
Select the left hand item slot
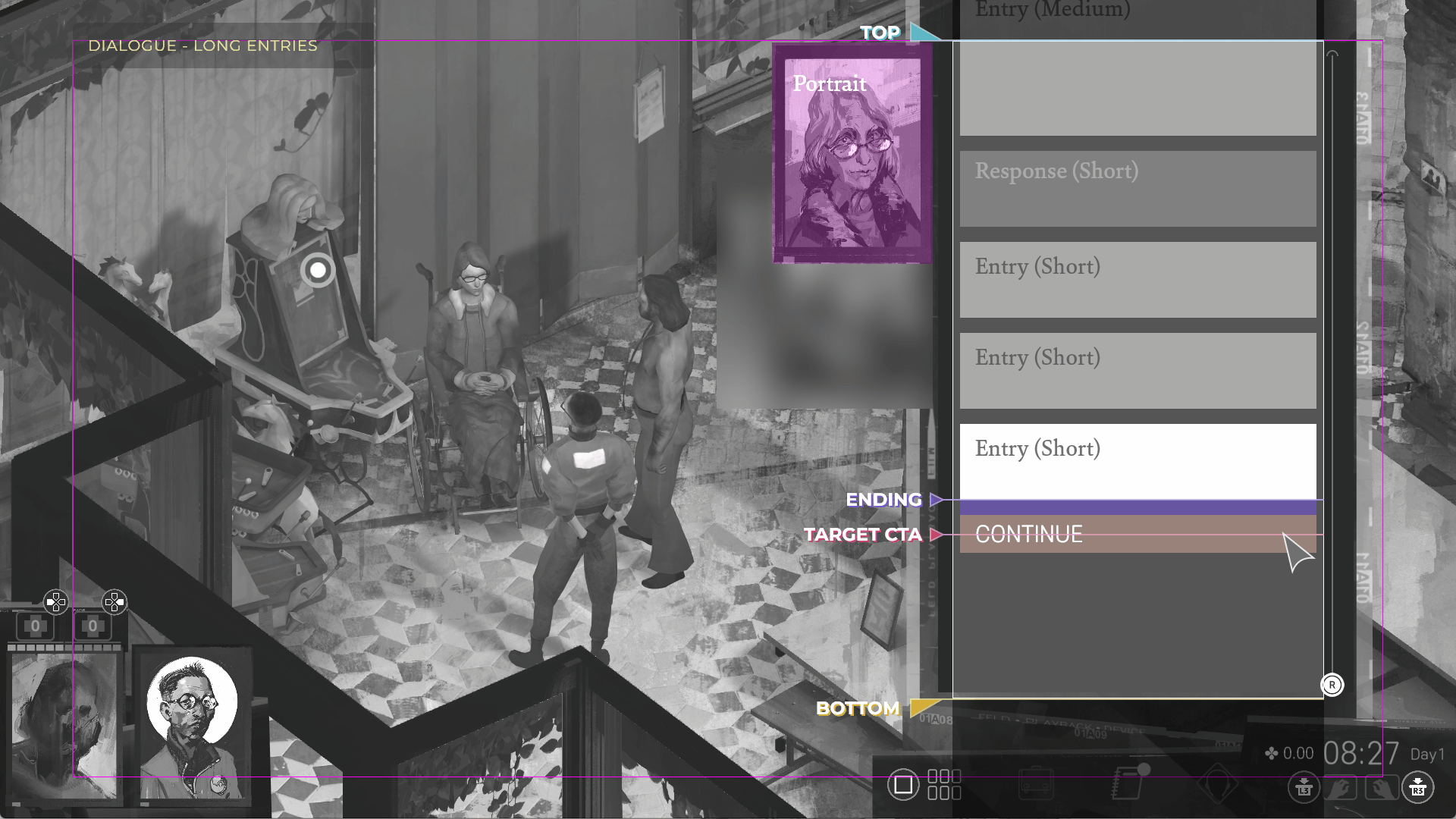(x=1341, y=789)
